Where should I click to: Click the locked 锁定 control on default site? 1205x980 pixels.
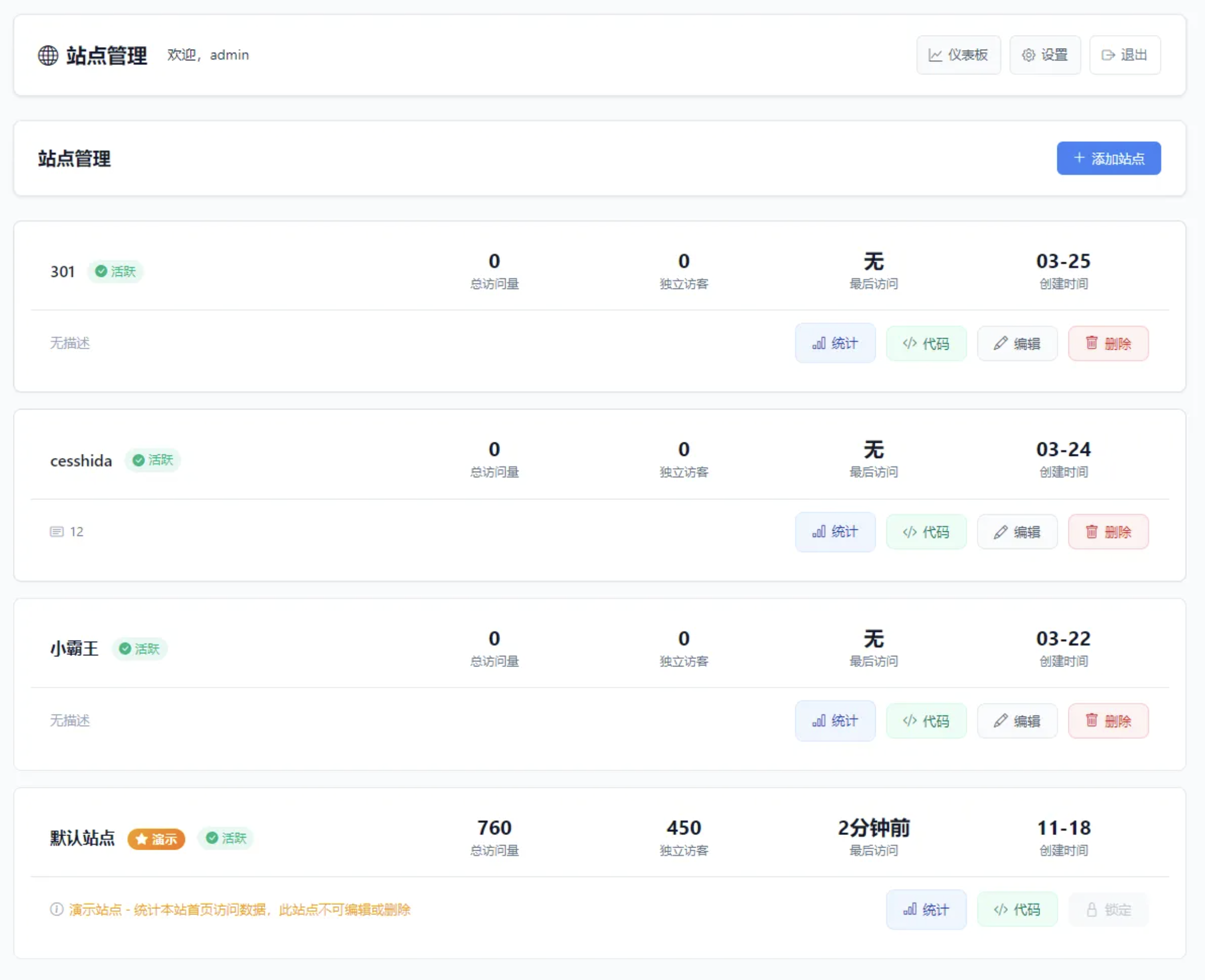[x=1107, y=909]
